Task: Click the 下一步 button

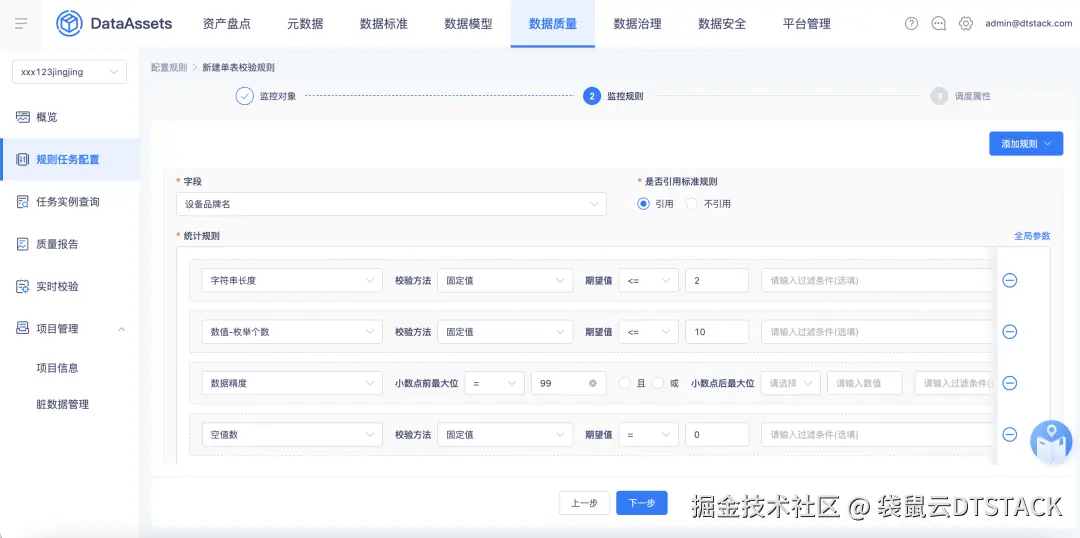Action: pos(642,503)
